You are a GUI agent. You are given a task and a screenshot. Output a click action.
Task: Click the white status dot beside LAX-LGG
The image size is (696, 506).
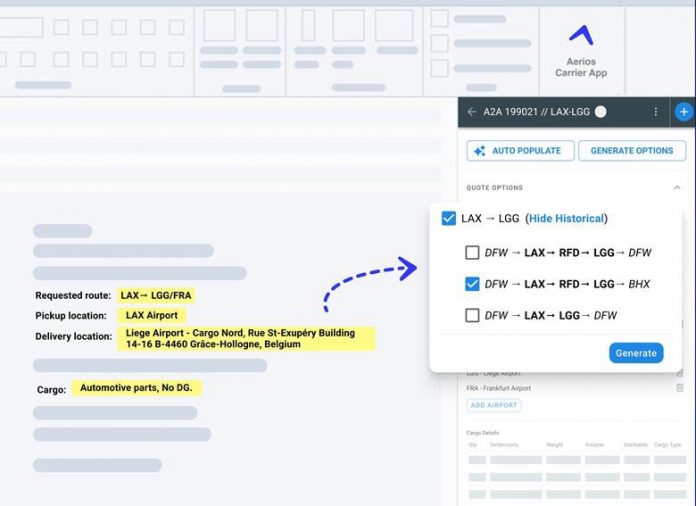click(x=601, y=112)
